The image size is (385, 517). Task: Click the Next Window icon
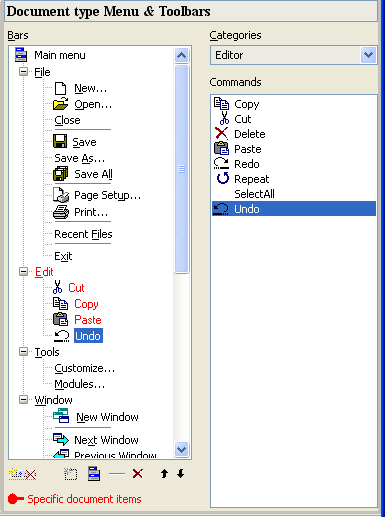click(61, 439)
